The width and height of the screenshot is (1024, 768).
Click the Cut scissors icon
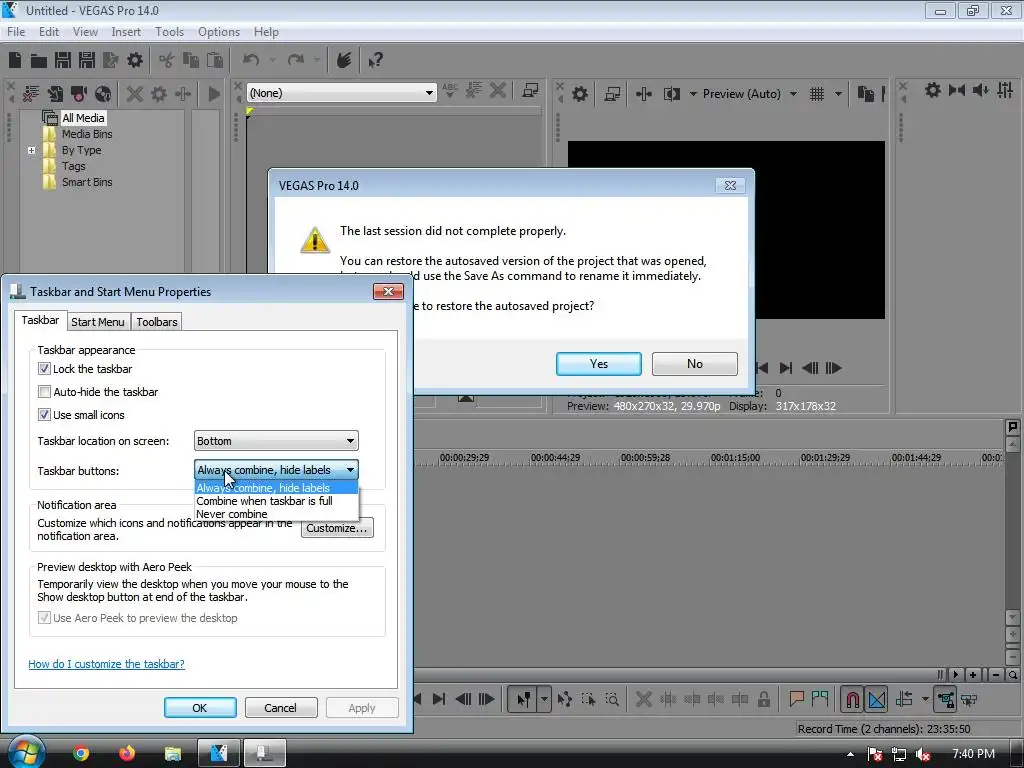[167, 61]
